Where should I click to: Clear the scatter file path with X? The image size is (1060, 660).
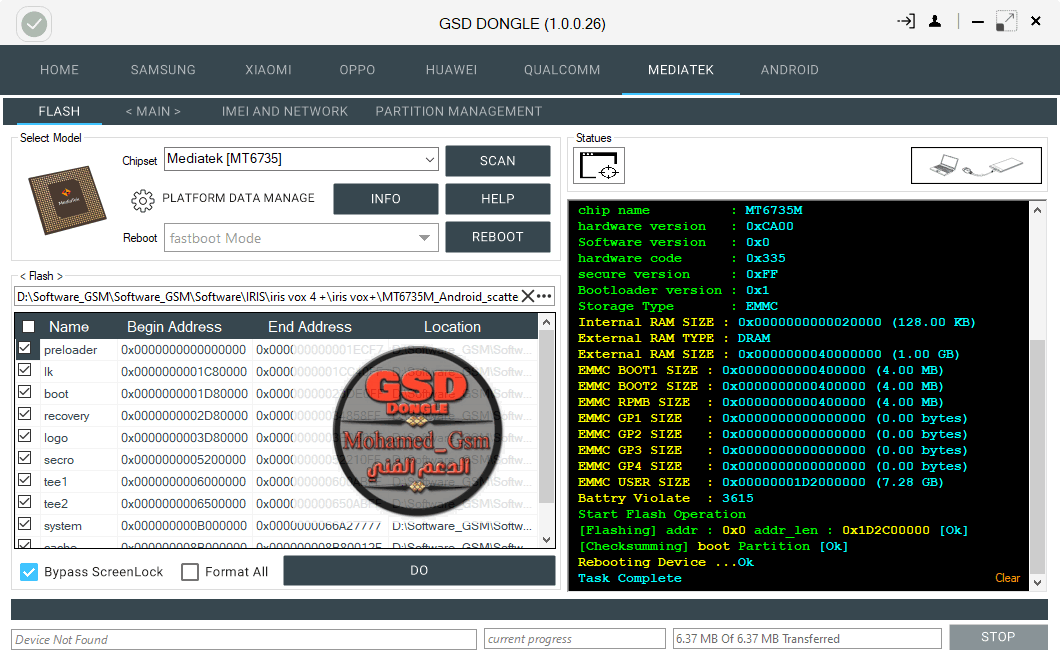[x=527, y=296]
